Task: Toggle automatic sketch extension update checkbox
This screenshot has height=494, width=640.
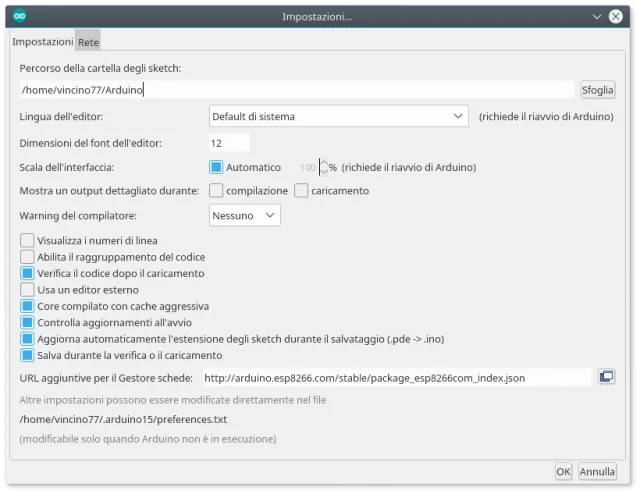Action: click(x=27, y=338)
